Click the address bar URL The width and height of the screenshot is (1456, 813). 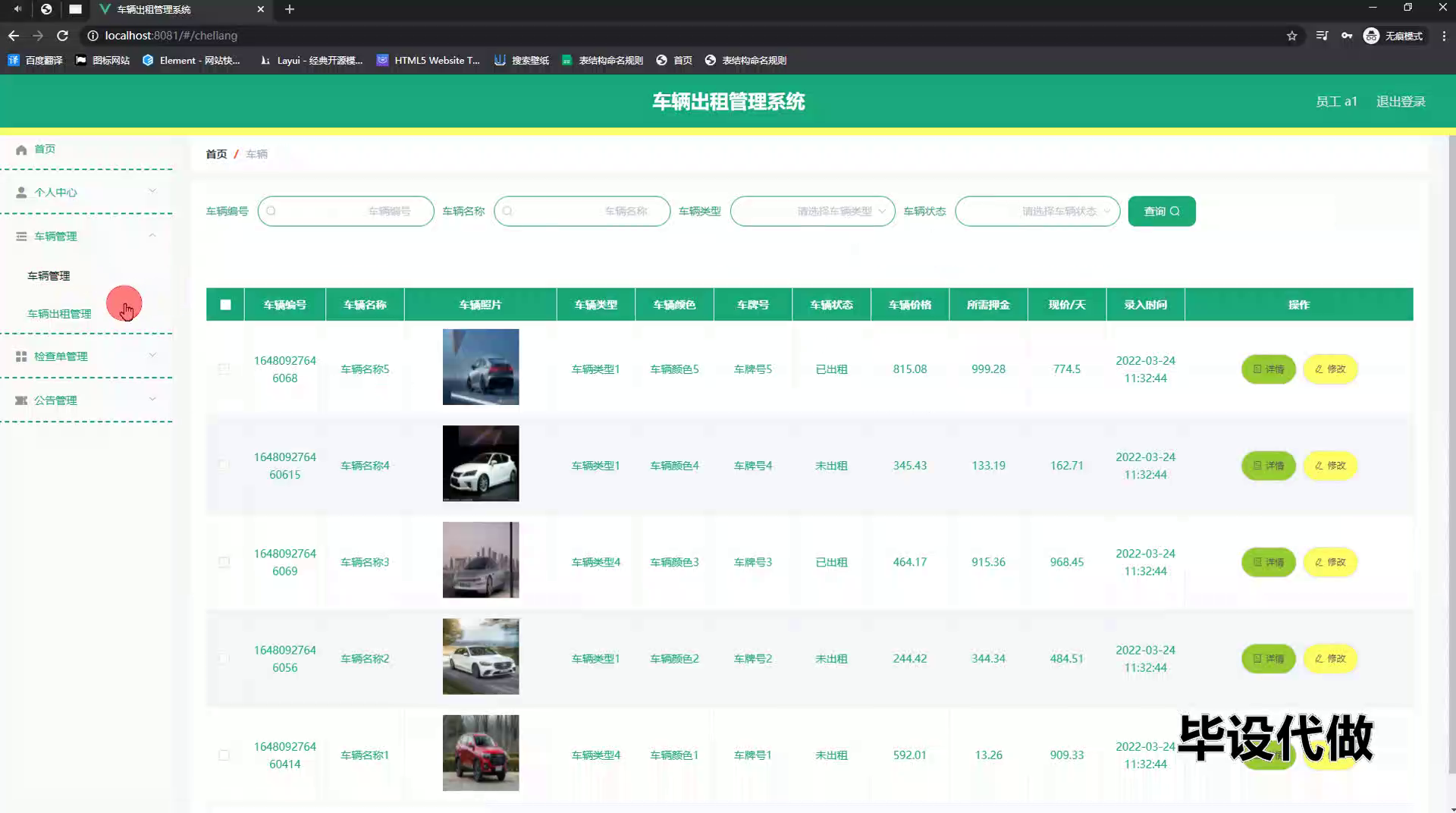(x=171, y=36)
